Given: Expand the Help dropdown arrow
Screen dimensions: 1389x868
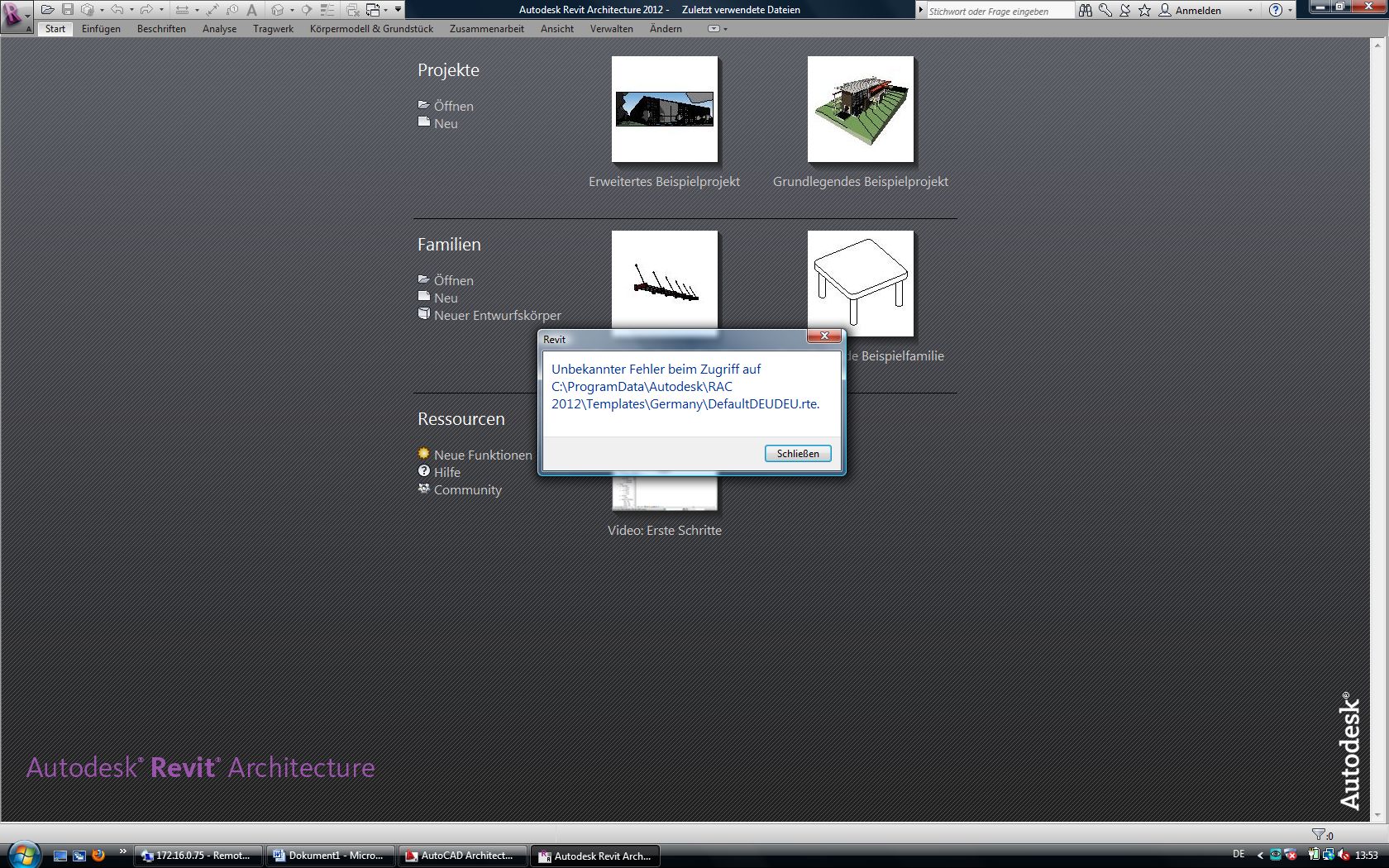Looking at the screenshot, I should click(x=1290, y=11).
